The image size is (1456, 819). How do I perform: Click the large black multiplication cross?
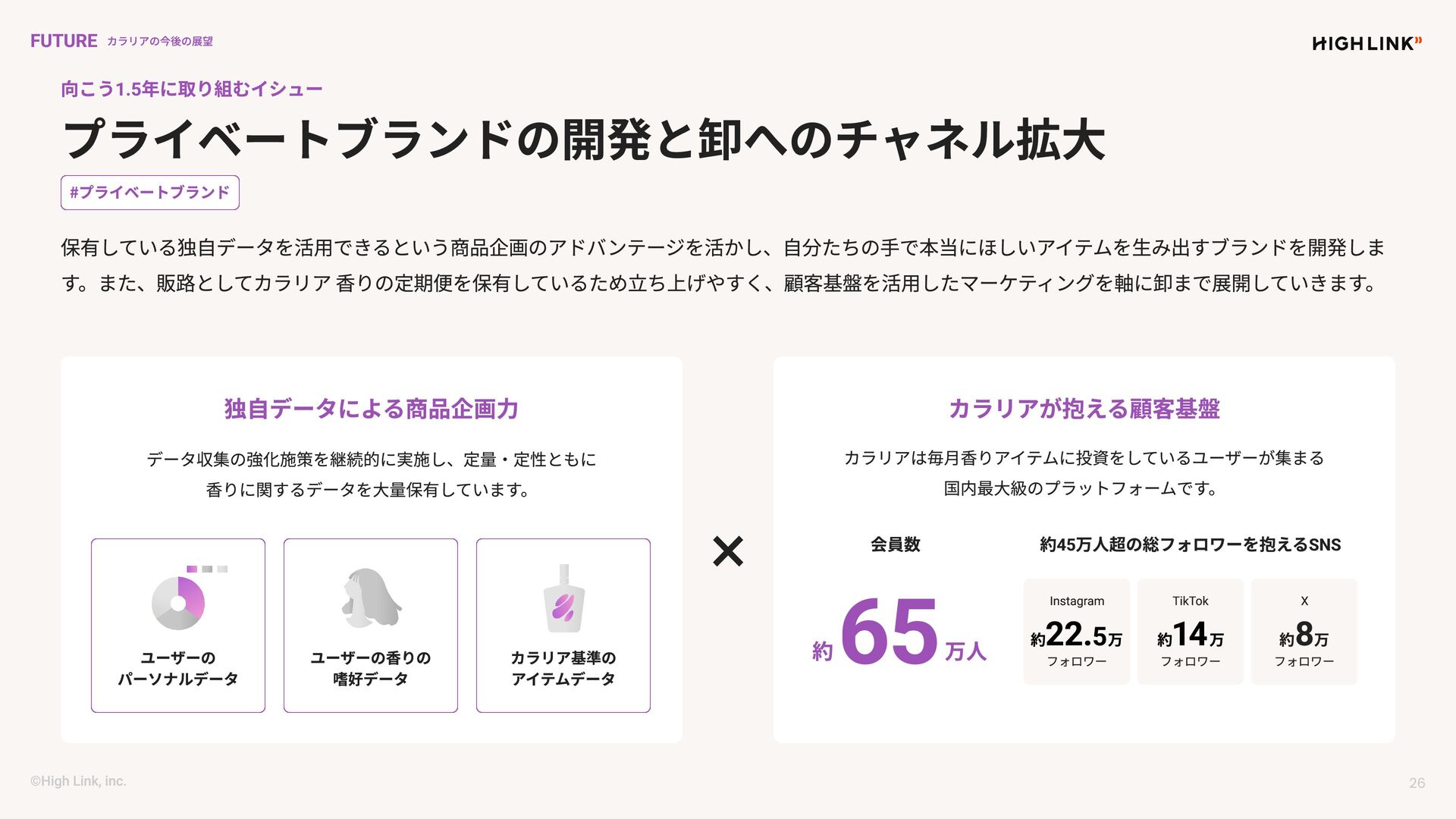coord(728,551)
